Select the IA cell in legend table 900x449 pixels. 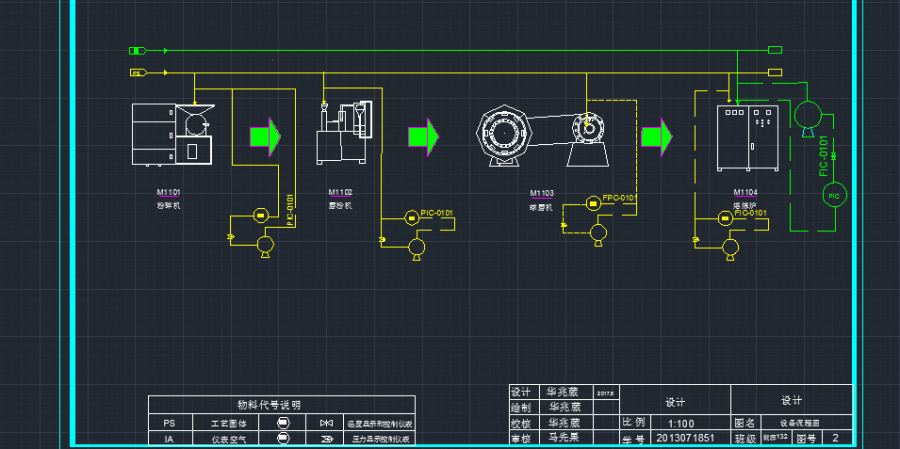pyautogui.click(x=169, y=439)
